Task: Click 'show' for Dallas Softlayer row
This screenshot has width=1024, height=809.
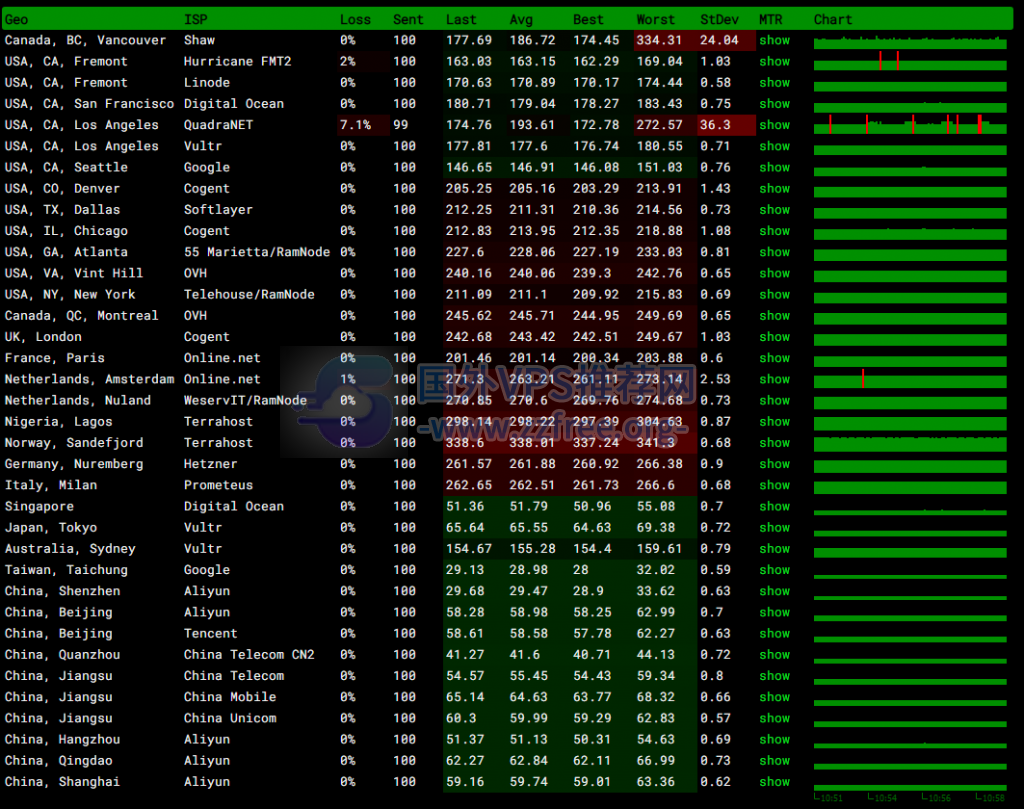Action: point(775,210)
